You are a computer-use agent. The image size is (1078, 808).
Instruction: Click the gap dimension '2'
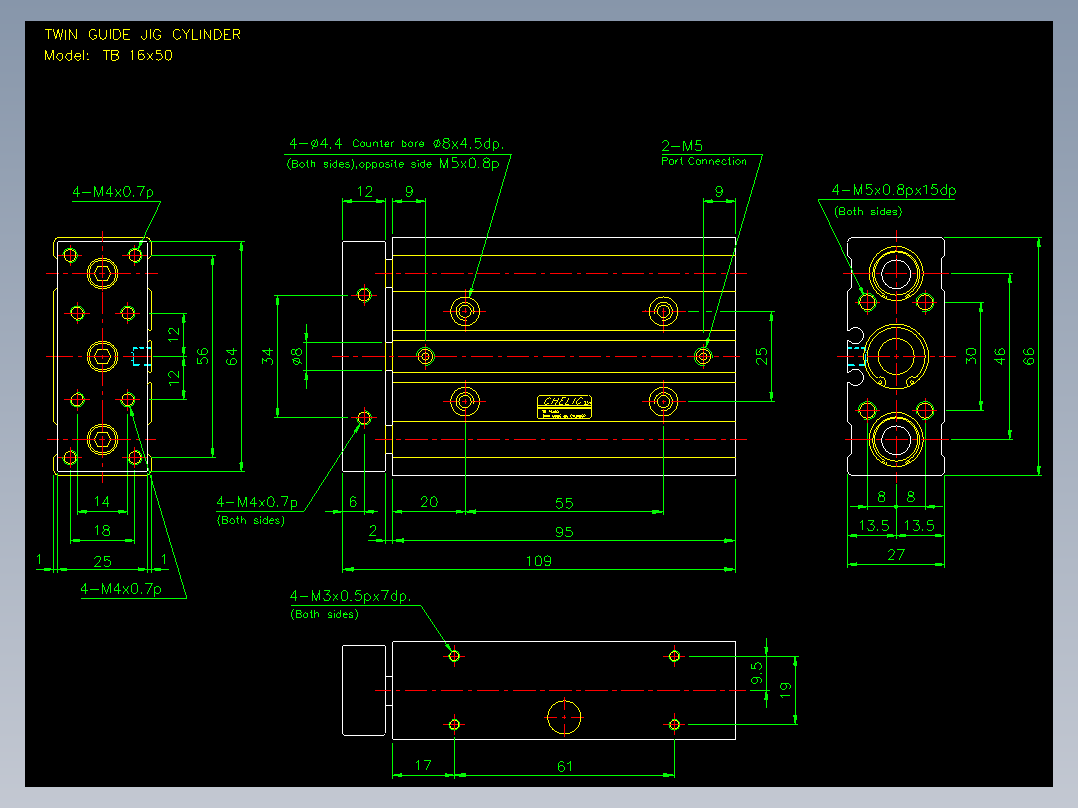coord(373,531)
